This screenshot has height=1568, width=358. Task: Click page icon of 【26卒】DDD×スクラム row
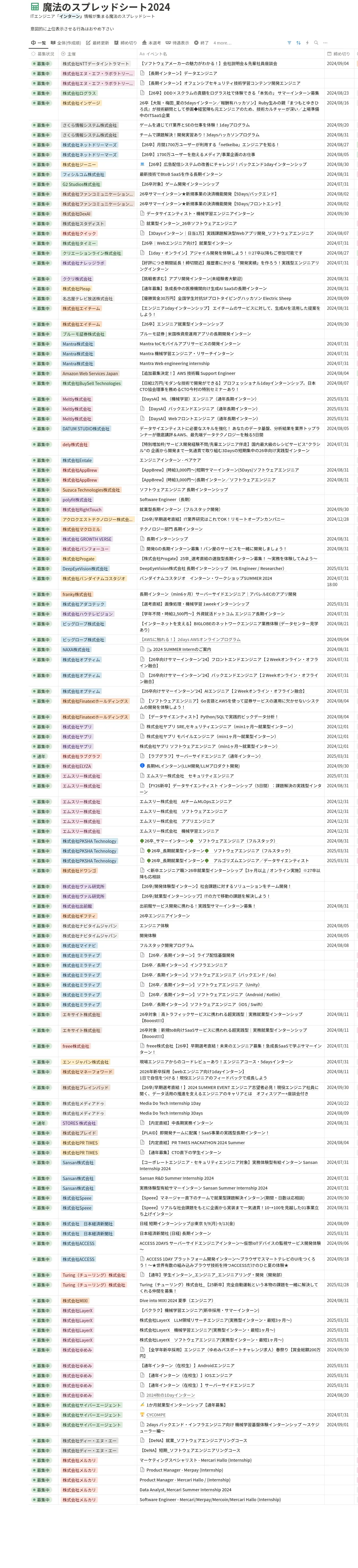(x=142, y=93)
